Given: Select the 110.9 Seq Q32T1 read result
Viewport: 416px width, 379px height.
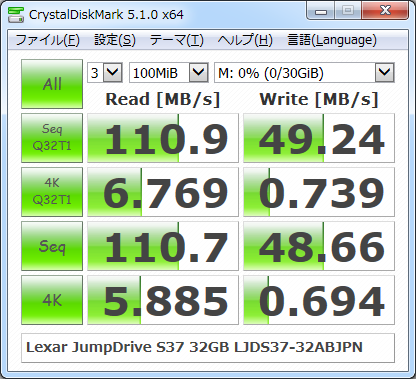Looking at the screenshot, I should [163, 138].
